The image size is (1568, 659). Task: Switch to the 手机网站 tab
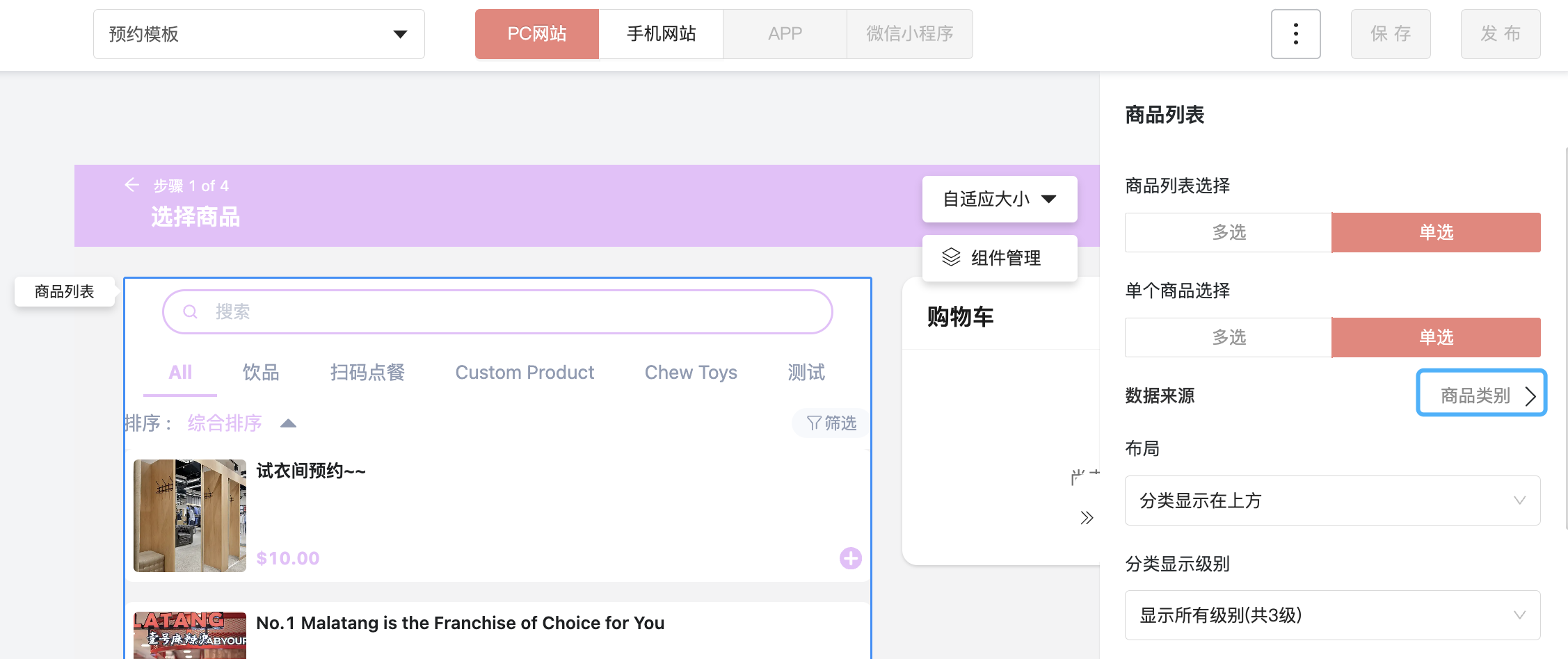pyautogui.click(x=661, y=34)
